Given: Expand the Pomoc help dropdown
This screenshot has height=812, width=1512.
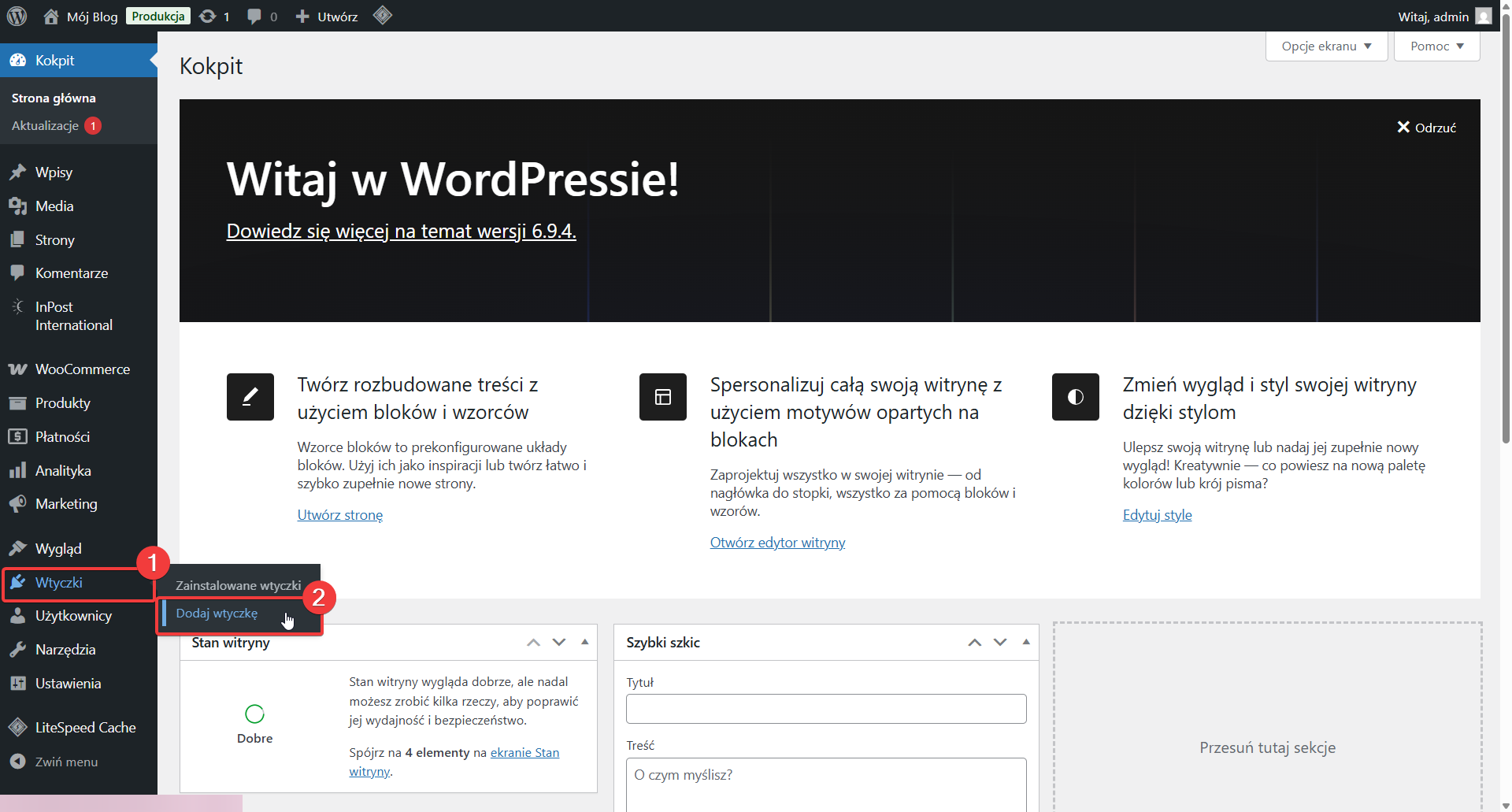Looking at the screenshot, I should [1436, 46].
